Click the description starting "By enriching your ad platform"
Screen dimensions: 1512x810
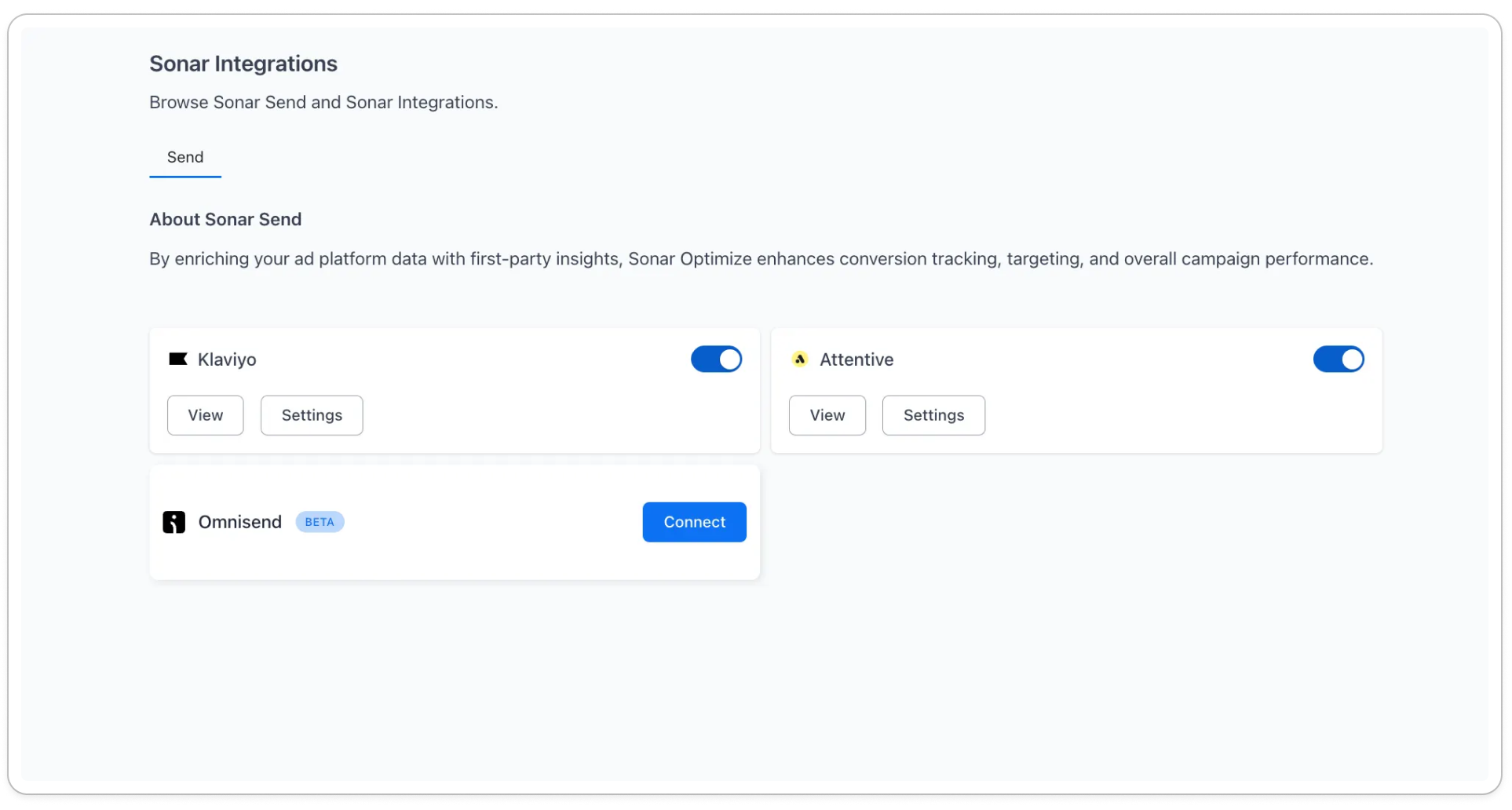pyautogui.click(x=761, y=259)
